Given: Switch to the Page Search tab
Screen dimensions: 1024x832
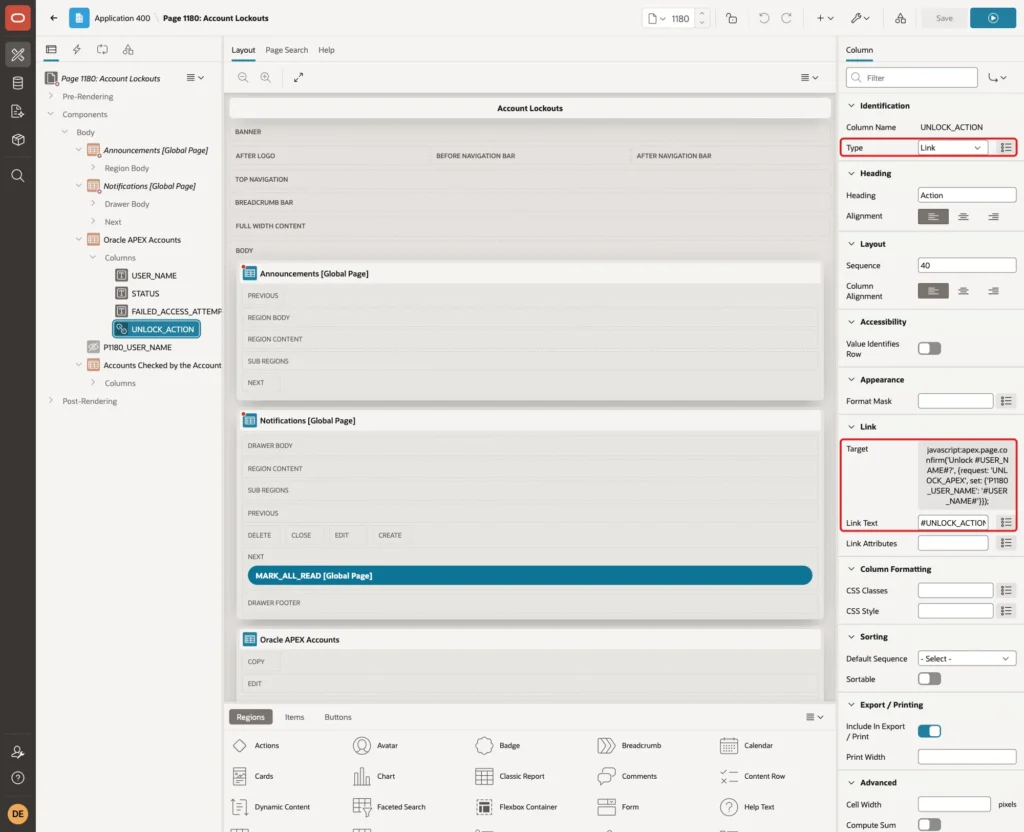Looking at the screenshot, I should (x=286, y=50).
